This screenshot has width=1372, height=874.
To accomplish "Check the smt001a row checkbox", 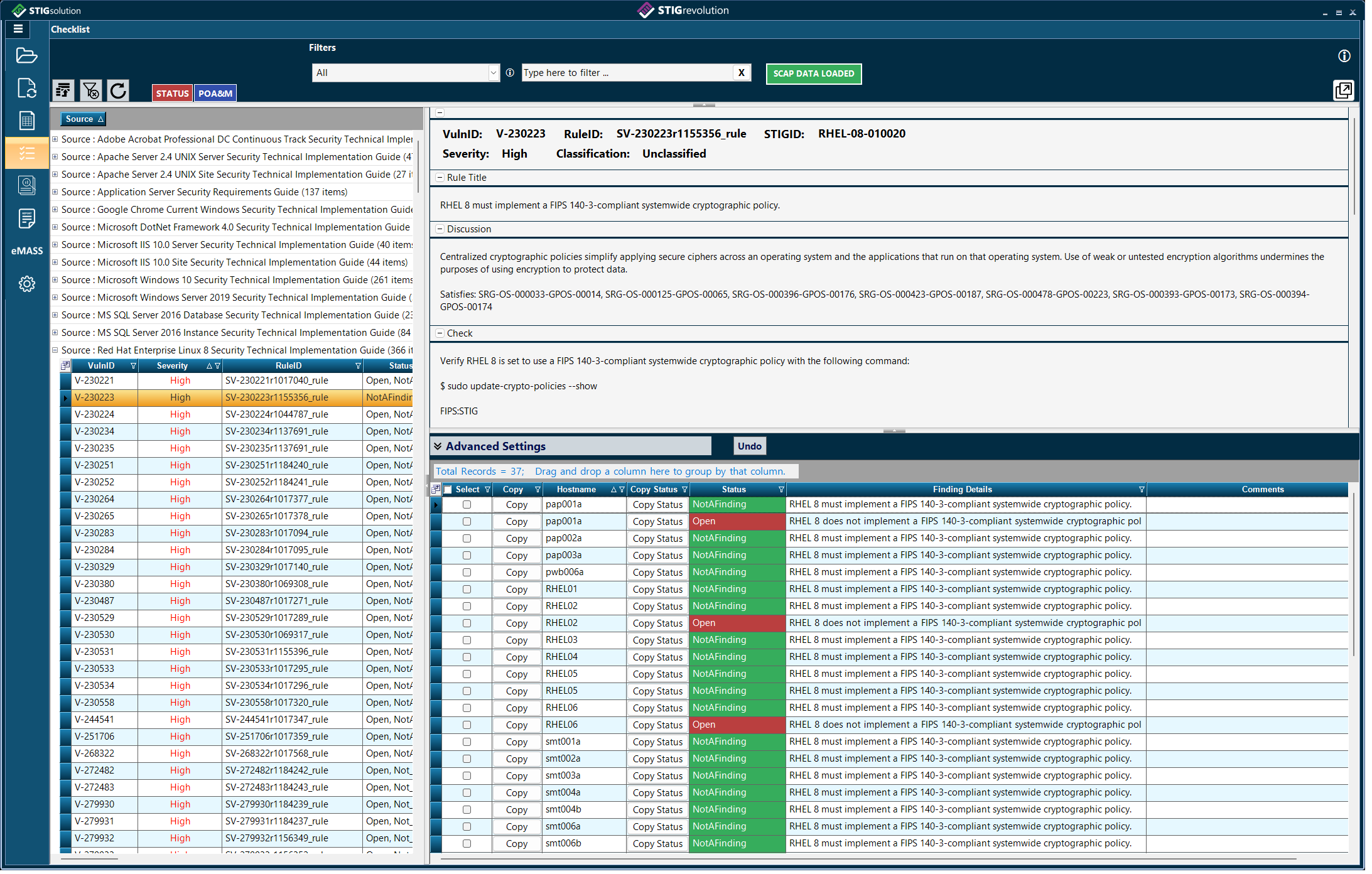I will 467,742.
